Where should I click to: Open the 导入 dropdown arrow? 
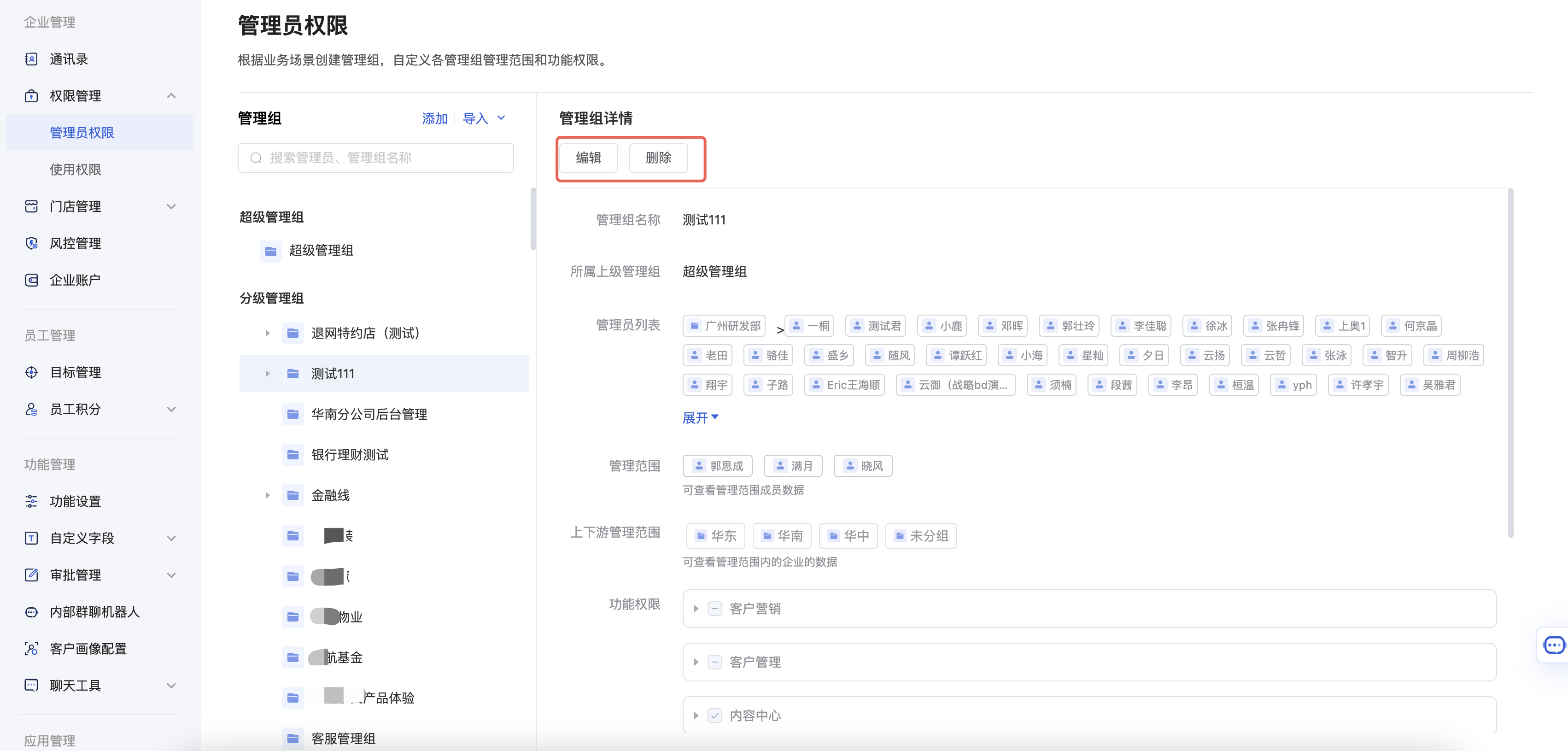pyautogui.click(x=502, y=118)
